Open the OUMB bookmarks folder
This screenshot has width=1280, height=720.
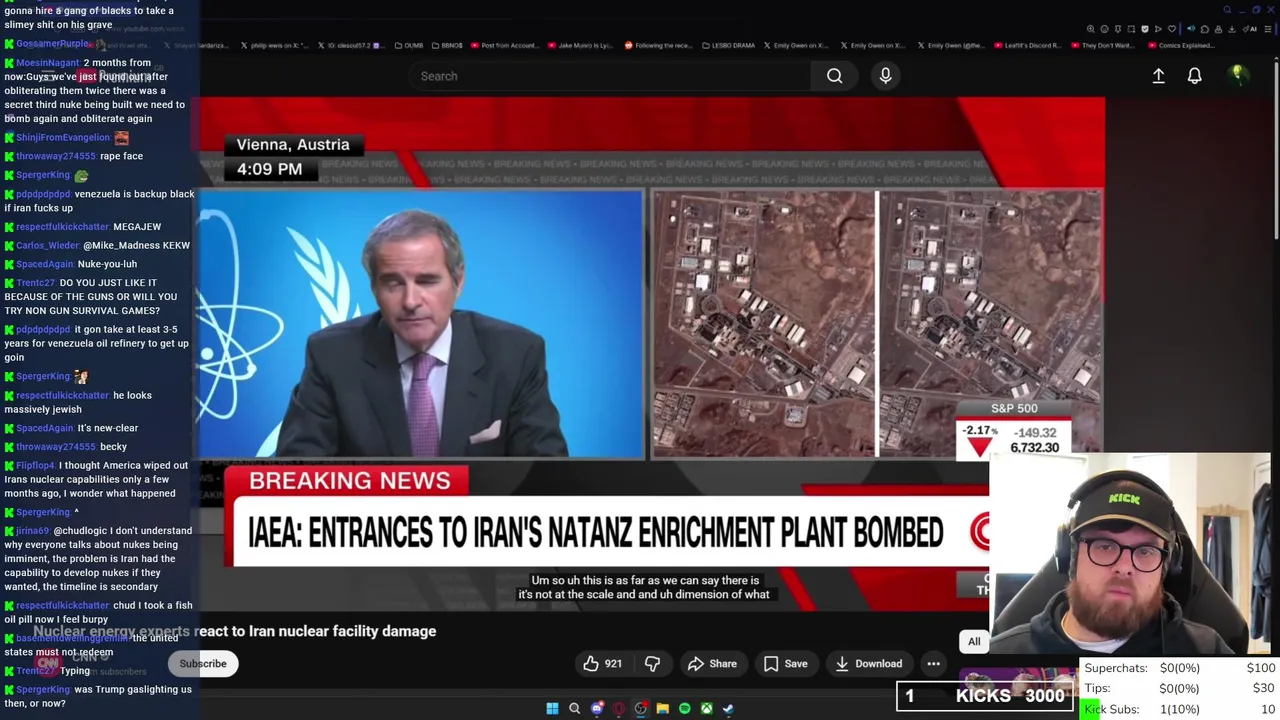click(x=409, y=45)
